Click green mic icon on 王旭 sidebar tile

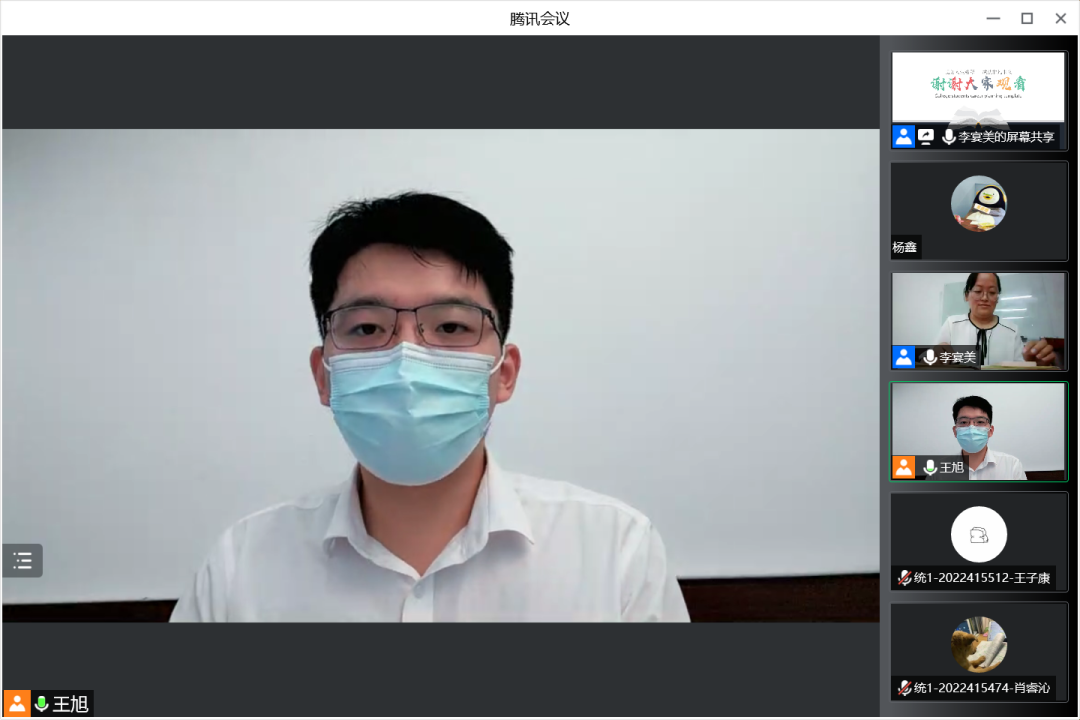[x=930, y=467]
